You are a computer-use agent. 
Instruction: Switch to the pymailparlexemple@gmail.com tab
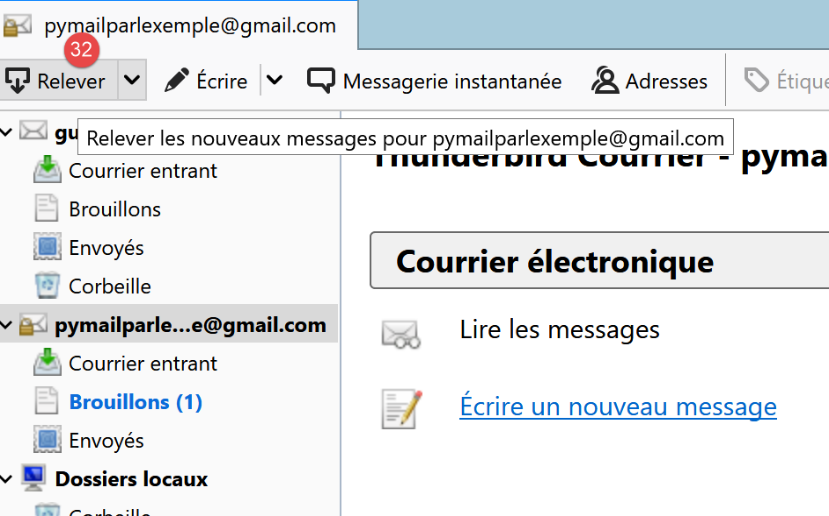(178, 26)
